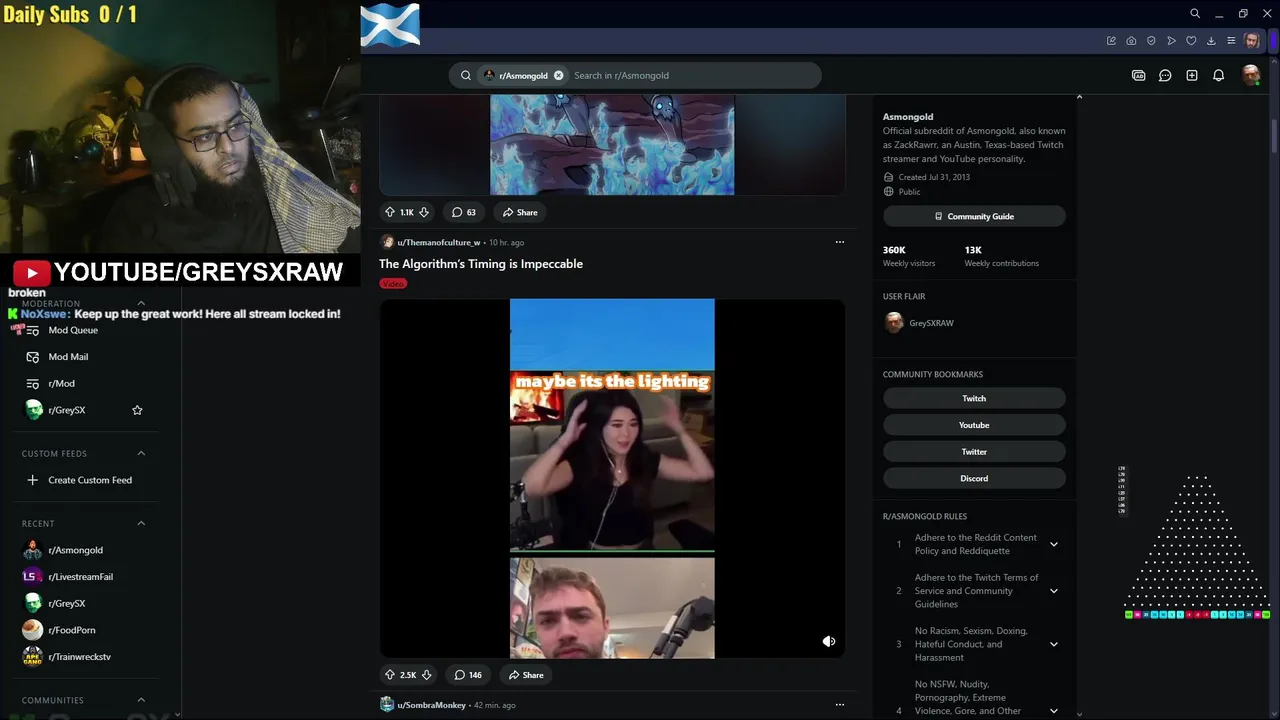Downvote the post with 2.5K votes
This screenshot has height=720, width=1280.
(x=426, y=675)
